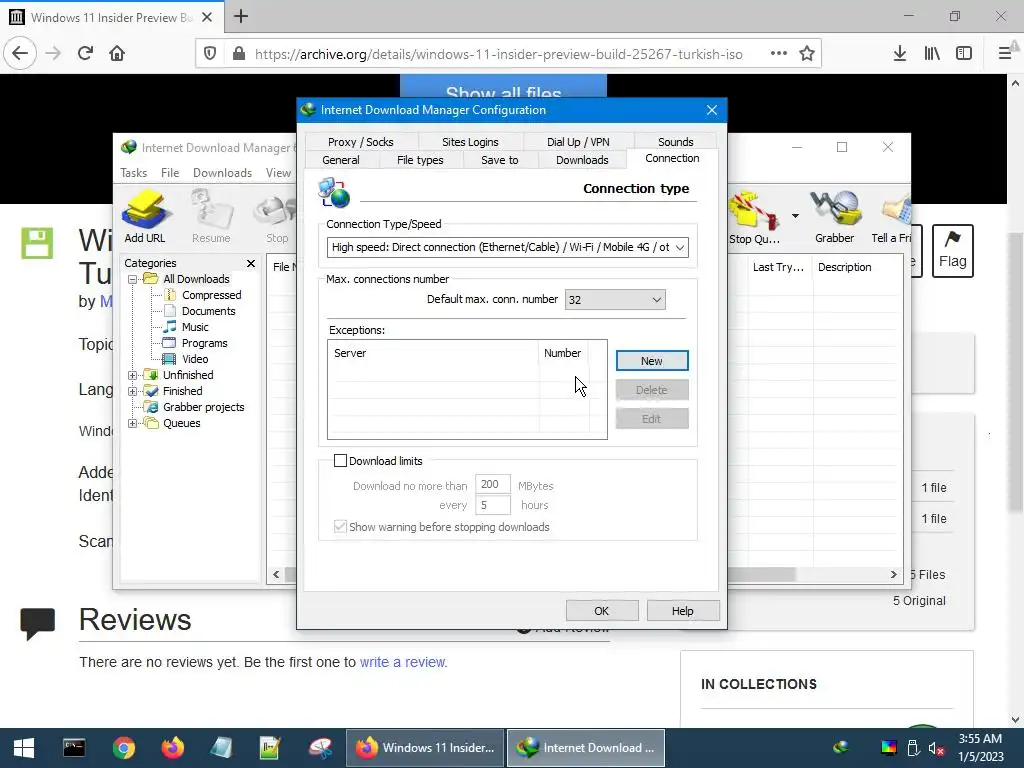This screenshot has height=768, width=1024.
Task: Select Programs category
Action: point(204,344)
